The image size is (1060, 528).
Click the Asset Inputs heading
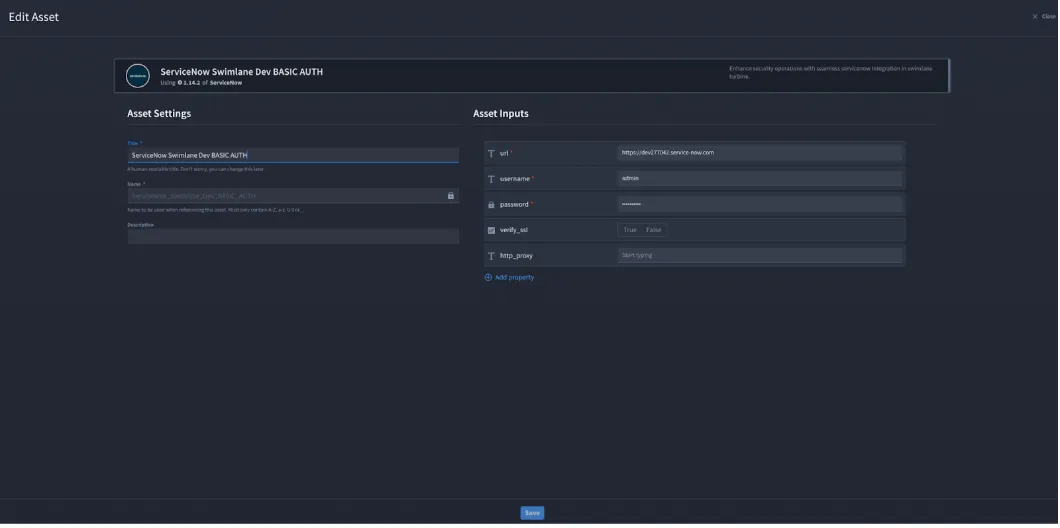coord(501,114)
